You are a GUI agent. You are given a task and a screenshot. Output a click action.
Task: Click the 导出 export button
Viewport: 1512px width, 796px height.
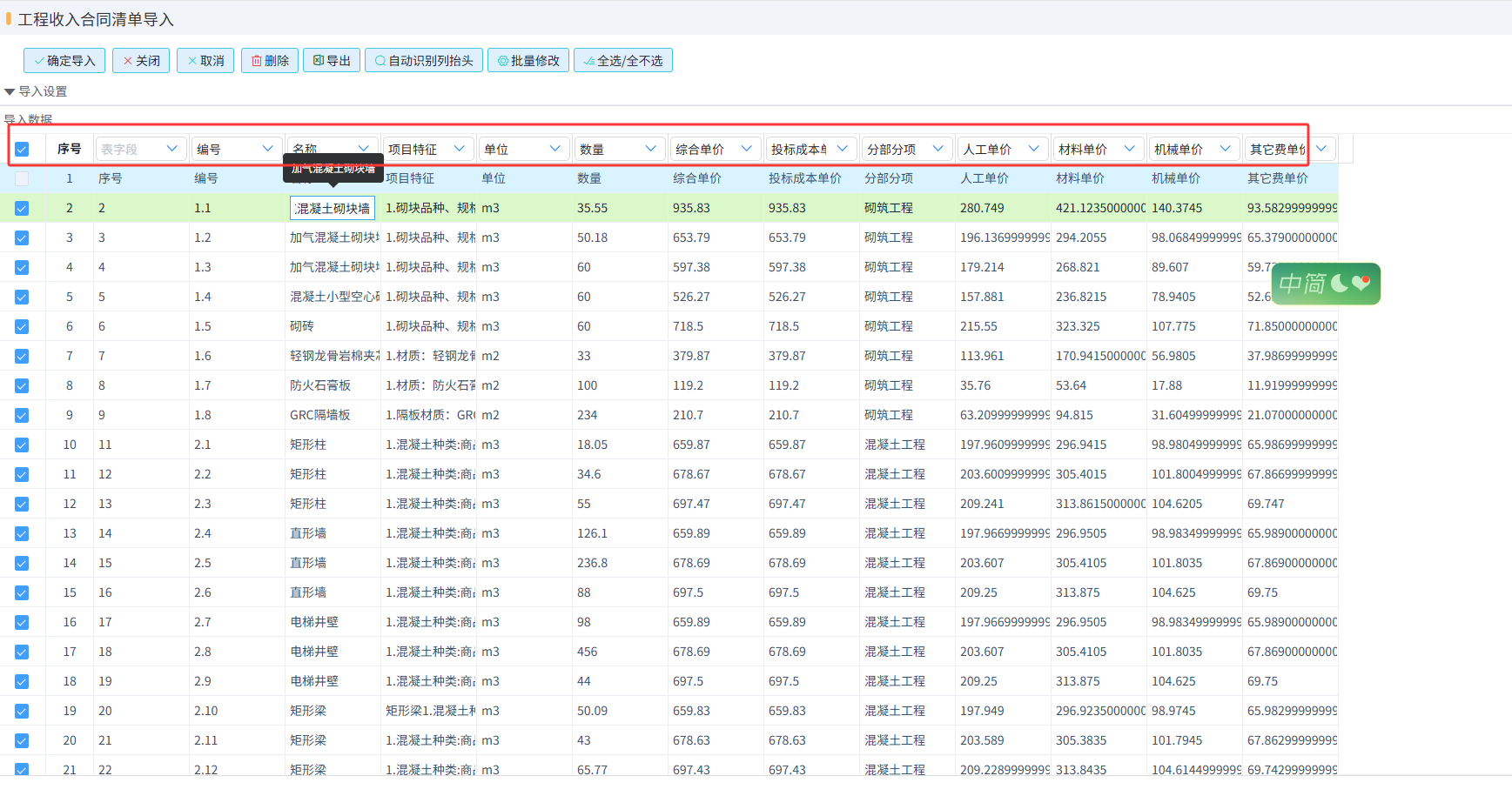[332, 60]
